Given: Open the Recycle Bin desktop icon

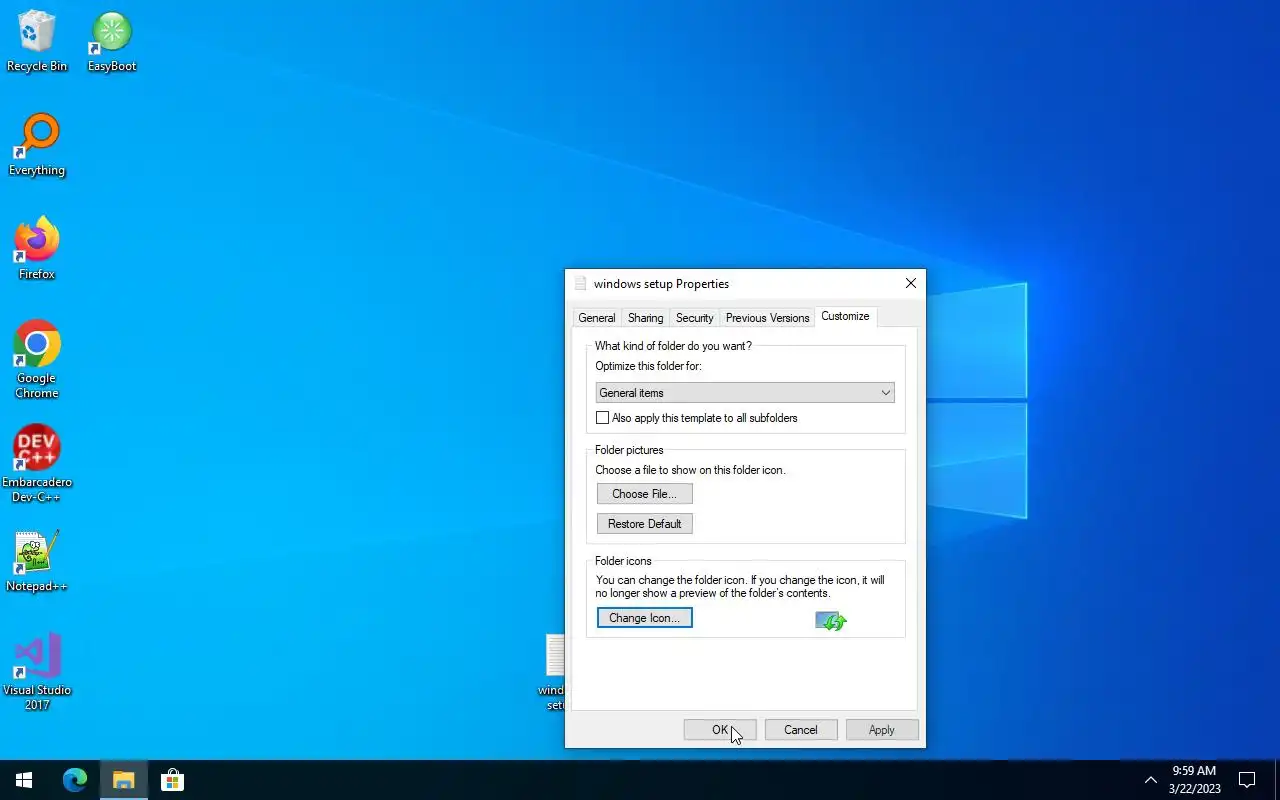Looking at the screenshot, I should (x=37, y=41).
